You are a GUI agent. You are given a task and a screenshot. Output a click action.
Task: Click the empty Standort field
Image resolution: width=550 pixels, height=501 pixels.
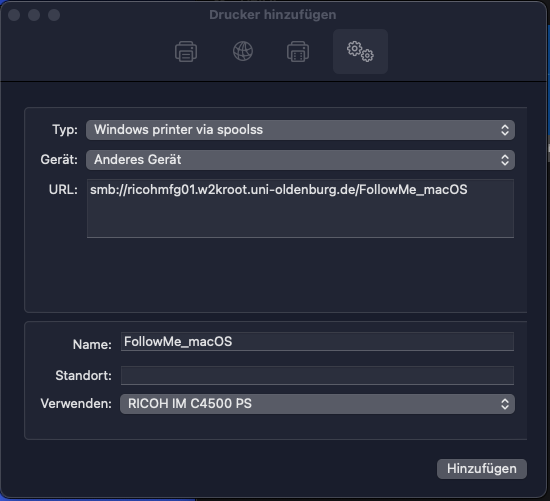317,375
